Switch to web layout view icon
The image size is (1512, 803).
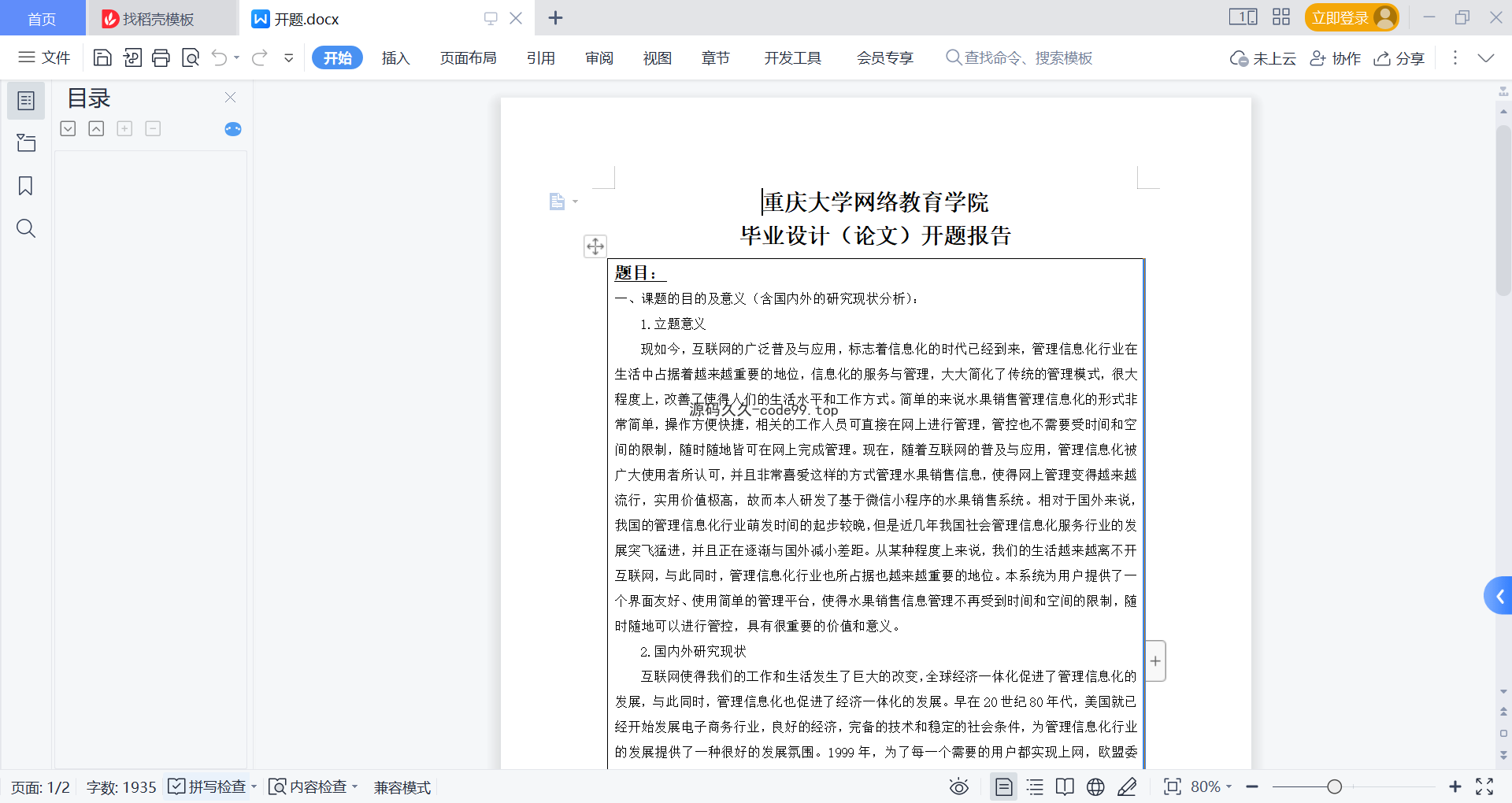point(1095,787)
